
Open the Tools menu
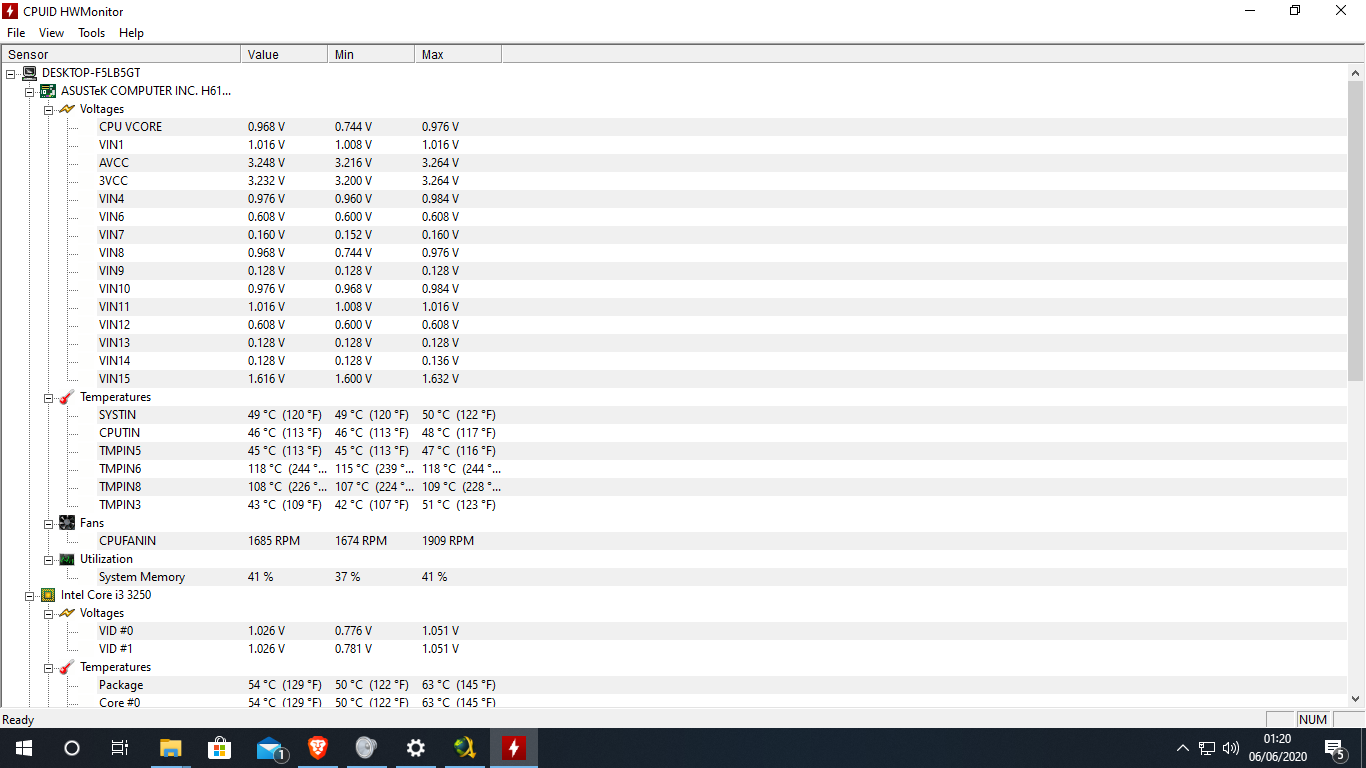(92, 33)
